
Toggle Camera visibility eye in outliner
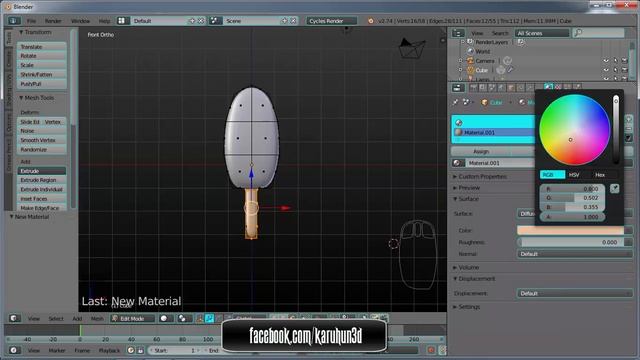click(606, 61)
